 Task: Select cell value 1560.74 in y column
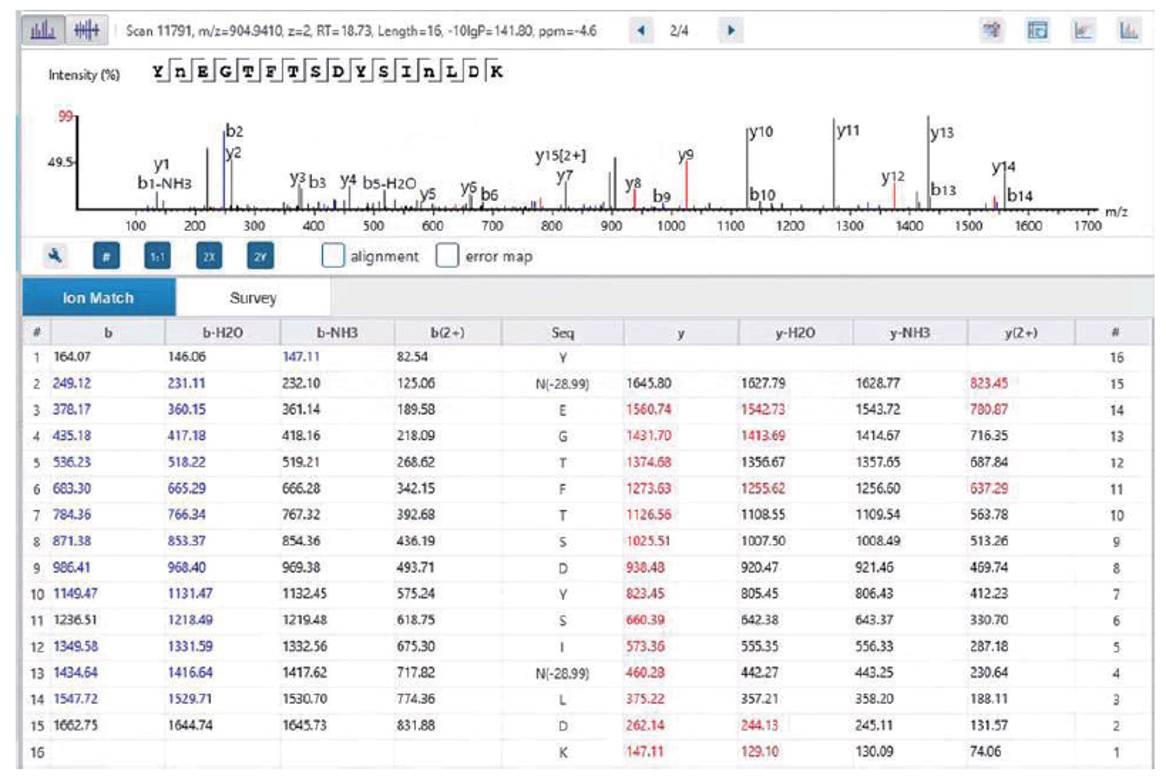click(648, 409)
